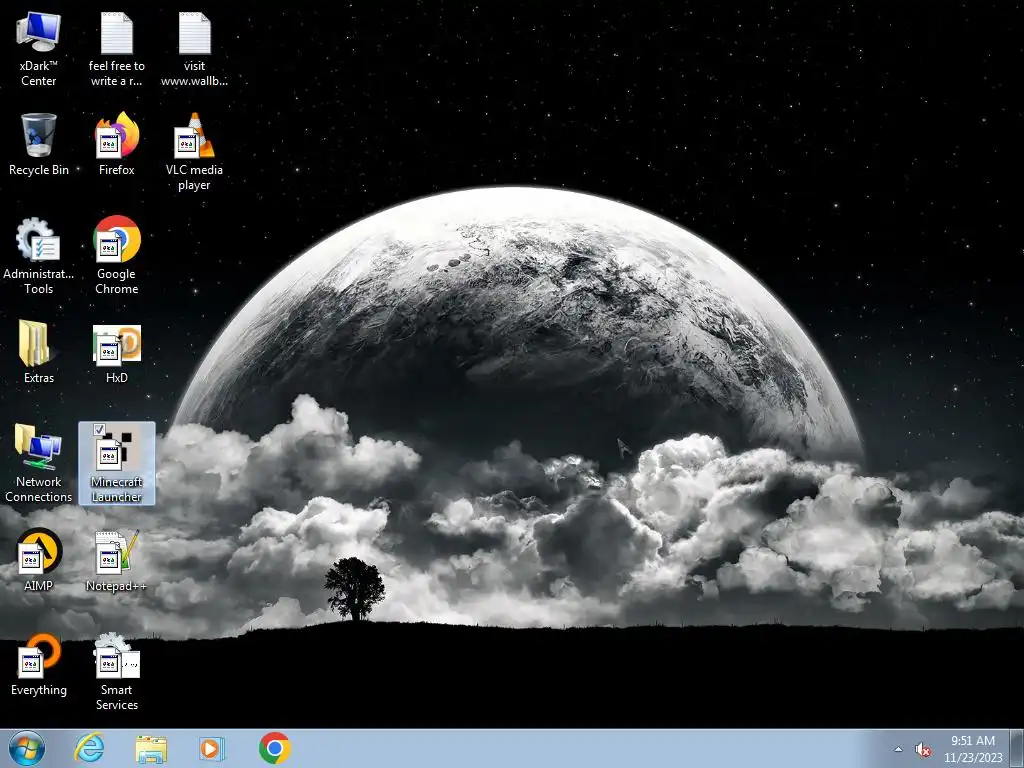Click the Show desktop strip
This screenshot has width=1024, height=768.
(x=1017, y=748)
